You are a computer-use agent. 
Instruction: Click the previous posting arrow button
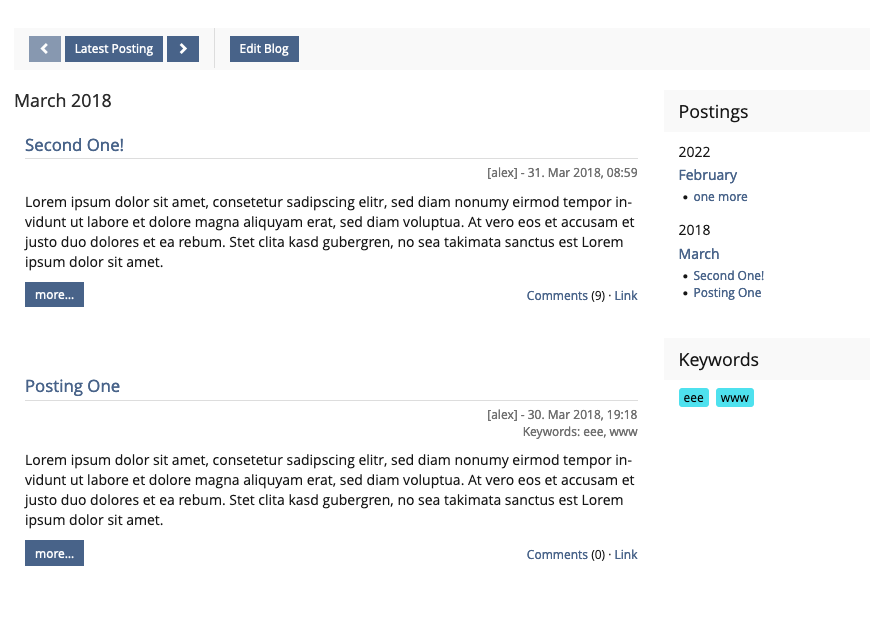pyautogui.click(x=45, y=49)
